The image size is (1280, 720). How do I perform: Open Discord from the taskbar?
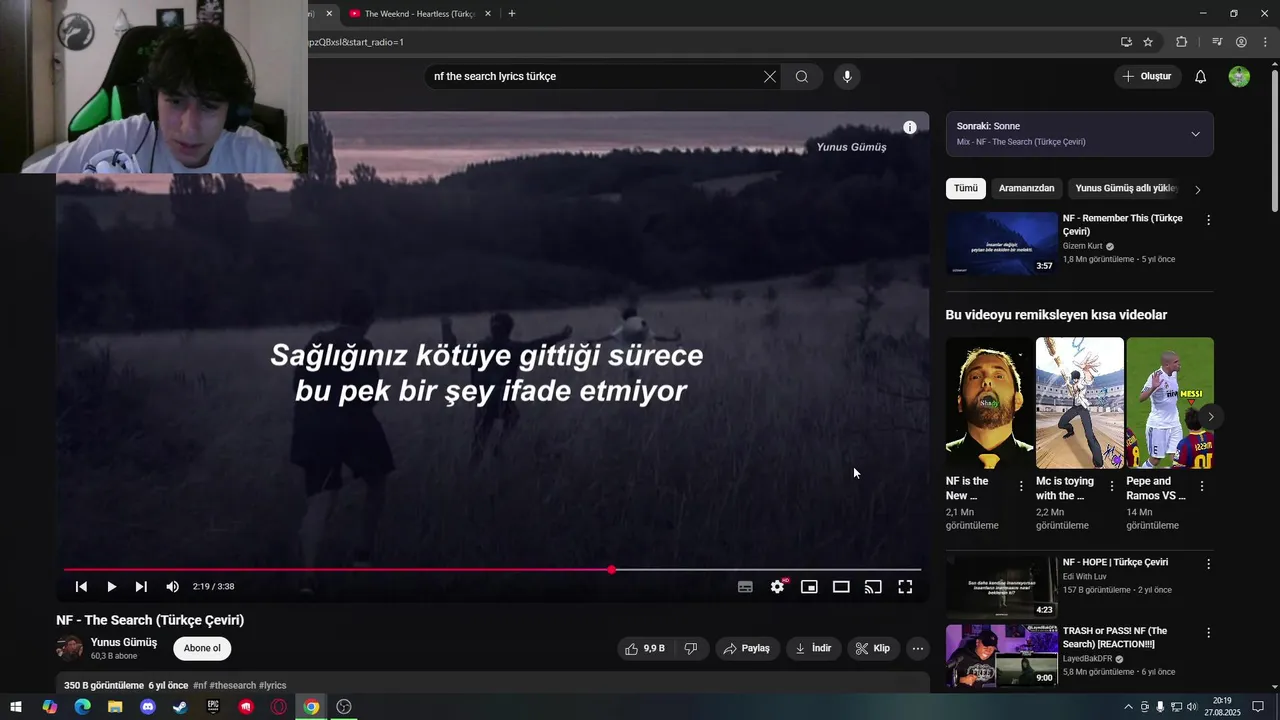click(148, 707)
